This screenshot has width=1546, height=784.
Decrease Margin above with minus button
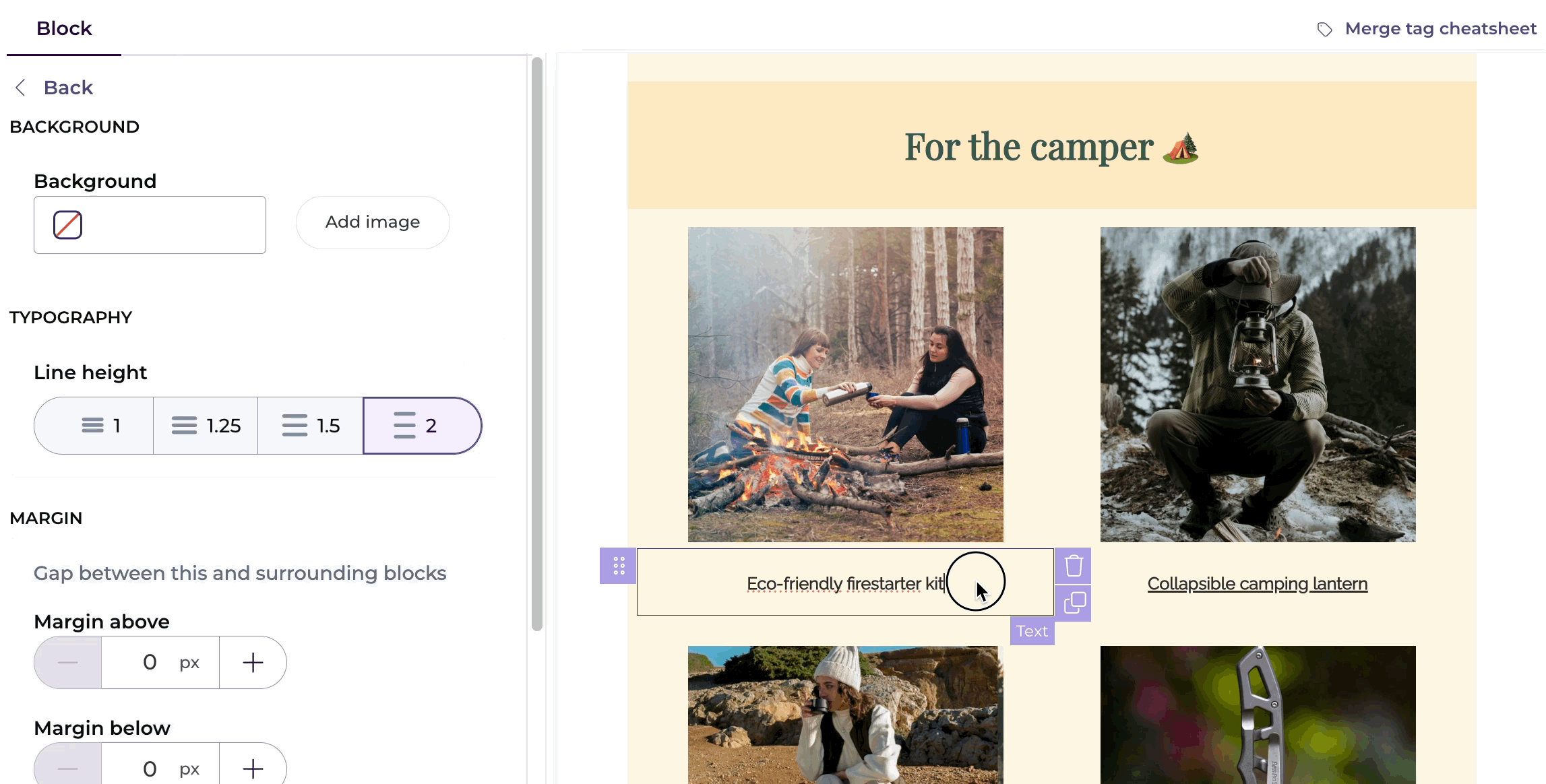pyautogui.click(x=68, y=662)
